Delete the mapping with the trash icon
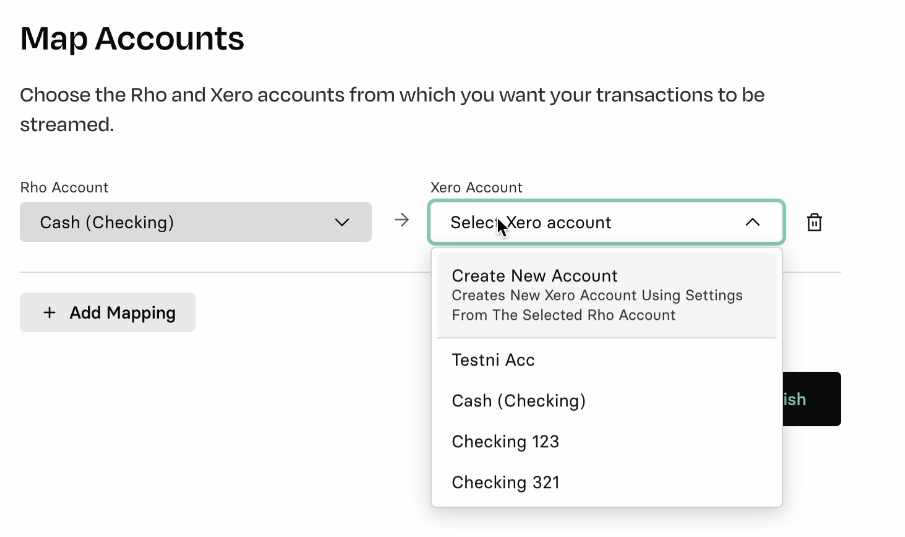 (814, 222)
